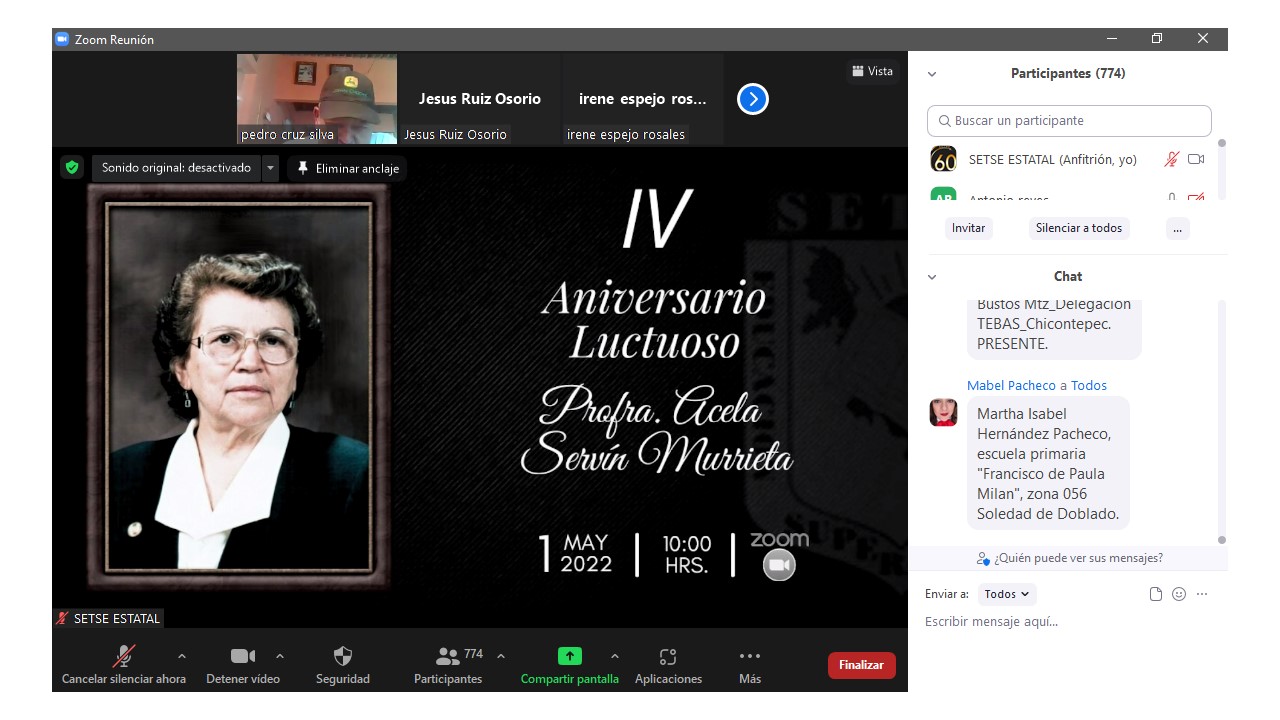The width and height of the screenshot is (1280, 720).
Task: Click the participants list scrollbar
Action: coord(1221,170)
